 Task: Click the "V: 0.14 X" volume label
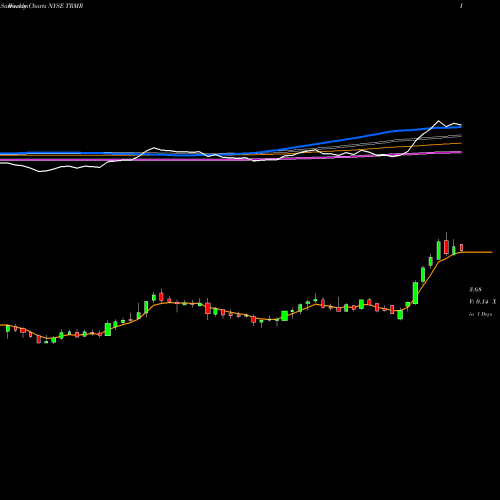(483, 302)
